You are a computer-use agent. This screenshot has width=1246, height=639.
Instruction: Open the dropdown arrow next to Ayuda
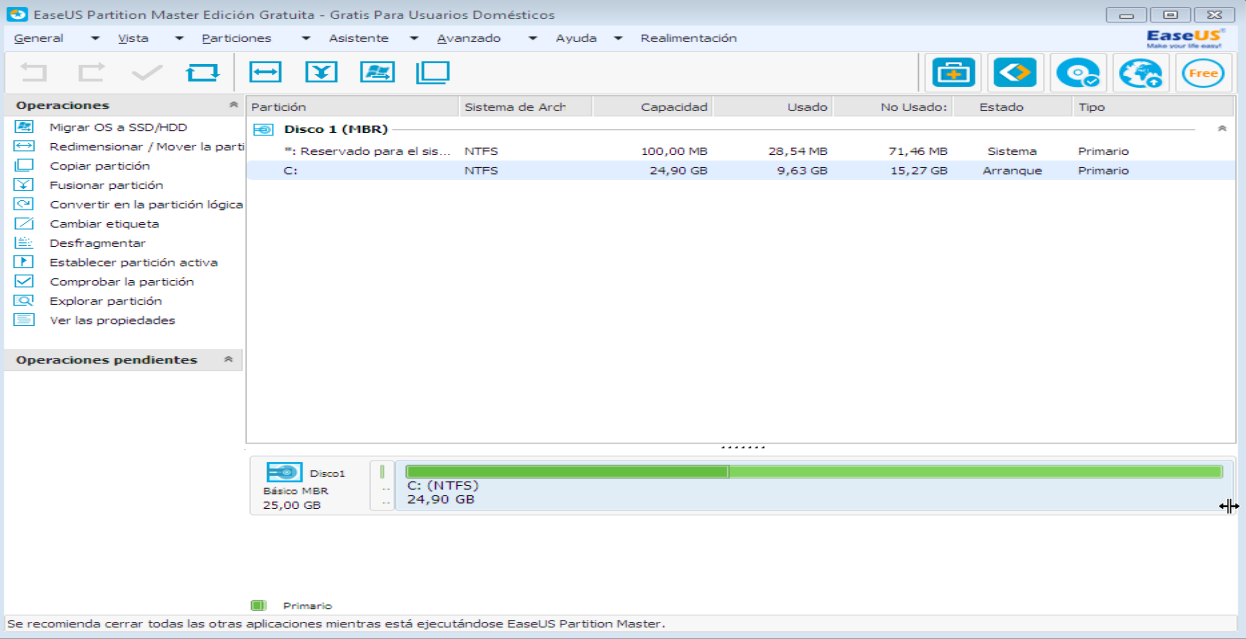pyautogui.click(x=618, y=38)
